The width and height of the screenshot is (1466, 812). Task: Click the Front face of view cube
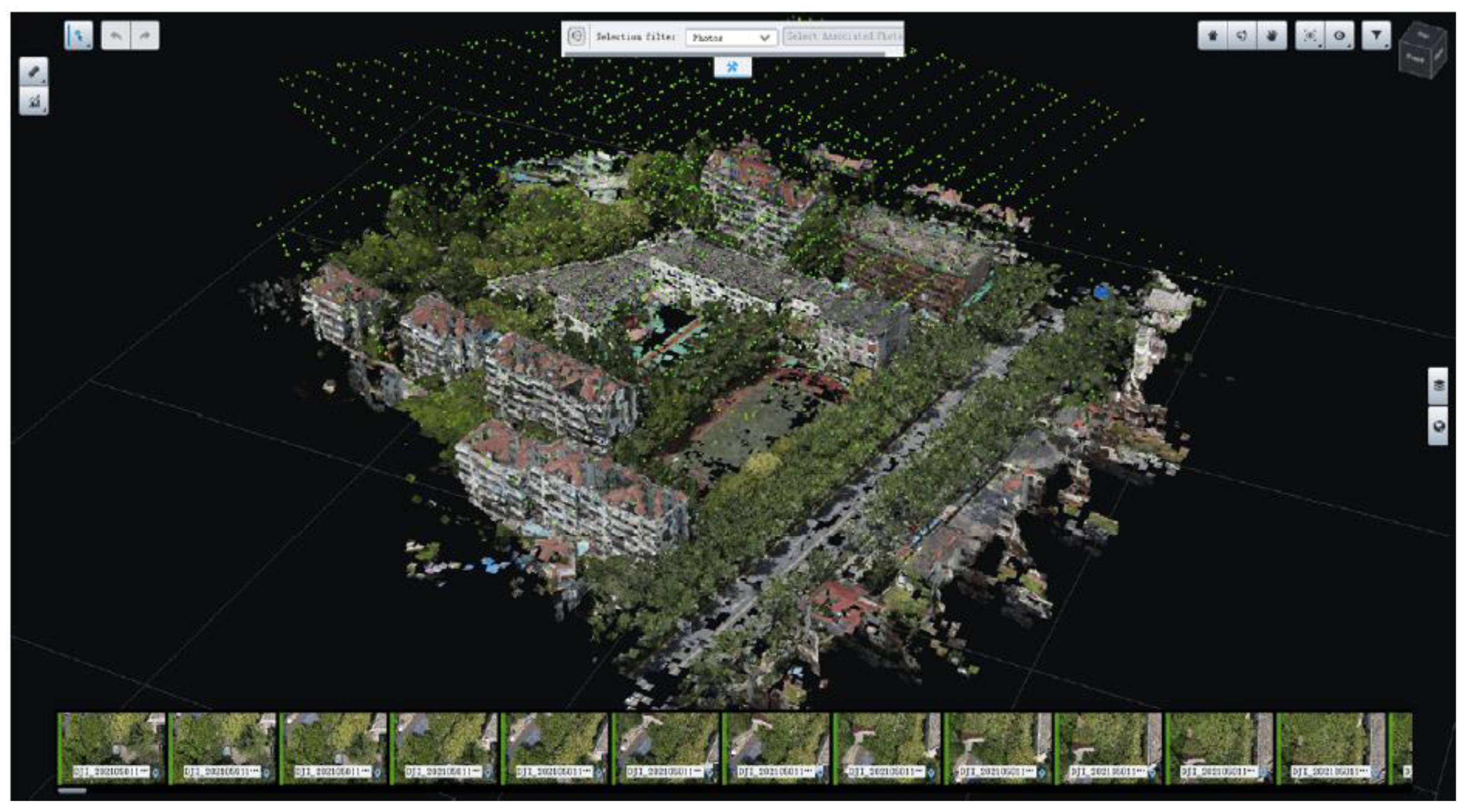pyautogui.click(x=1416, y=58)
